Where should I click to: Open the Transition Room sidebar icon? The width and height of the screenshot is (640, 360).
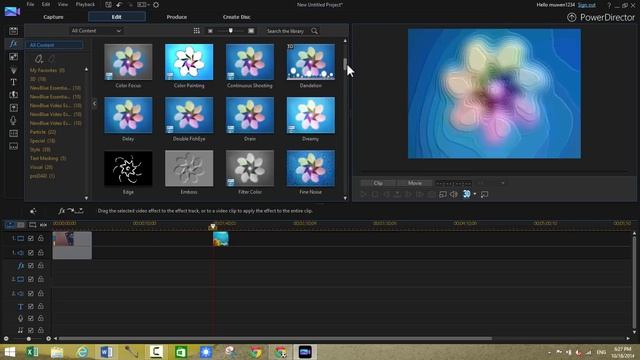[13, 95]
